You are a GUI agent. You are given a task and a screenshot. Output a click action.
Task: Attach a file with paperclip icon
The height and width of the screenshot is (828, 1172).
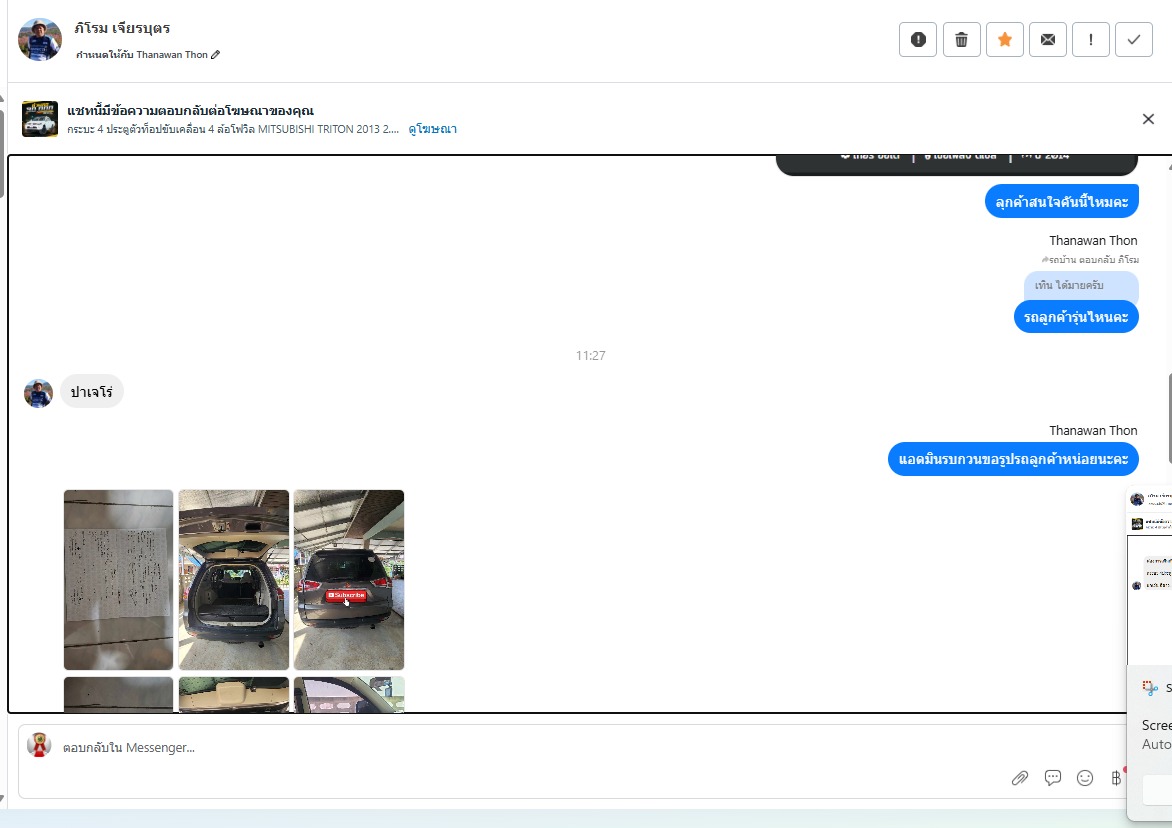point(1020,778)
